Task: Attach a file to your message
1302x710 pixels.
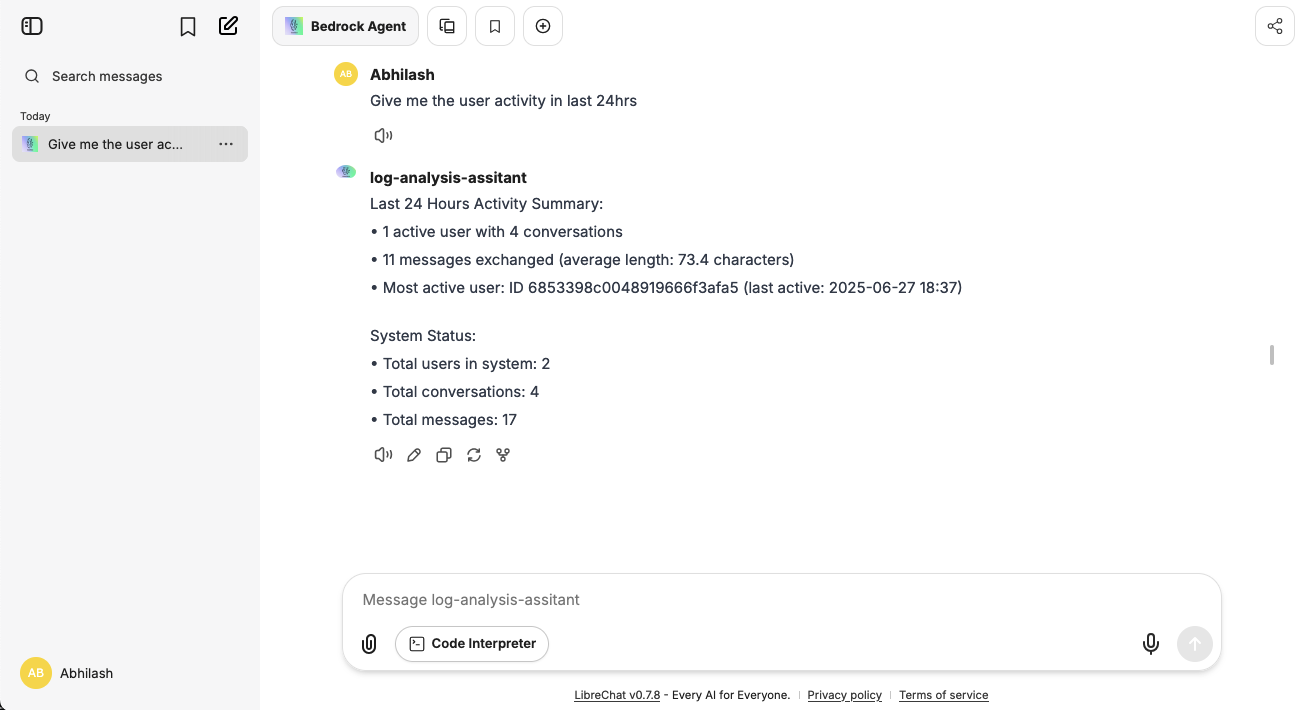Action: 369,643
